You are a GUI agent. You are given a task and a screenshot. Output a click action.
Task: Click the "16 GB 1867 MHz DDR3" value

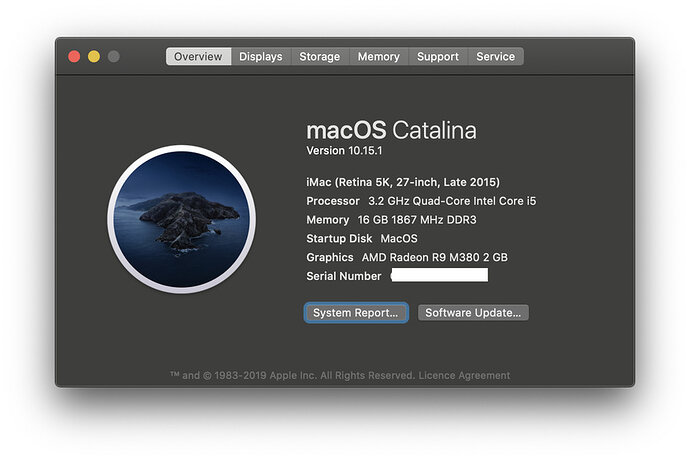(x=417, y=220)
